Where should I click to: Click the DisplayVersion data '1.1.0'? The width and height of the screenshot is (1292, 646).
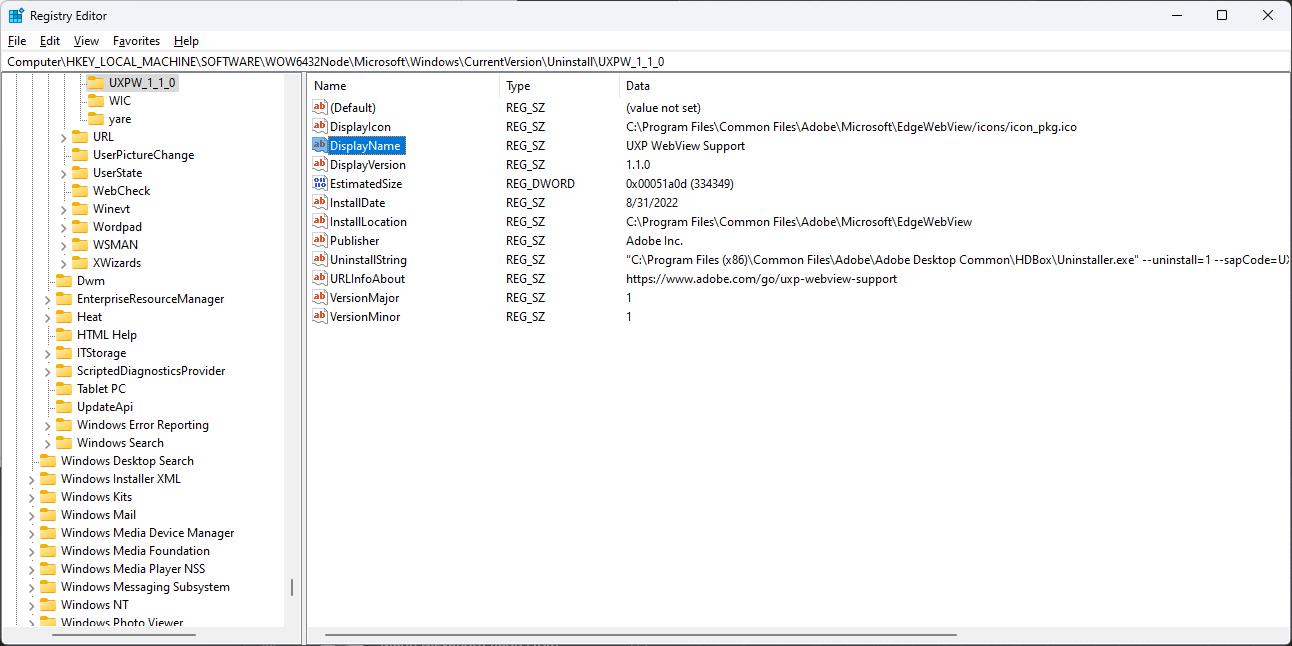pyautogui.click(x=638, y=164)
